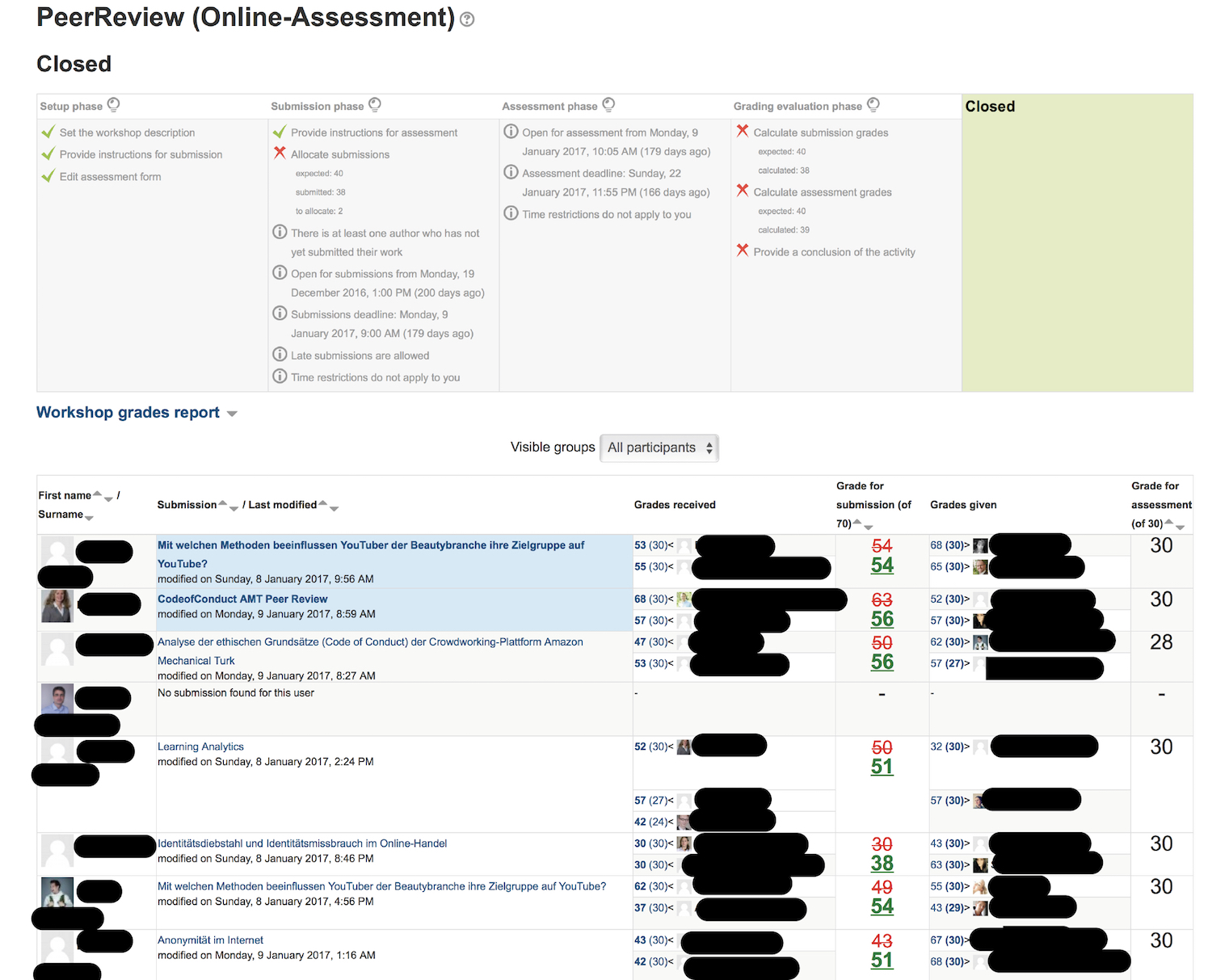Image resolution: width=1212 pixels, height=980 pixels.
Task: Click green submission grade 38
Action: [882, 864]
